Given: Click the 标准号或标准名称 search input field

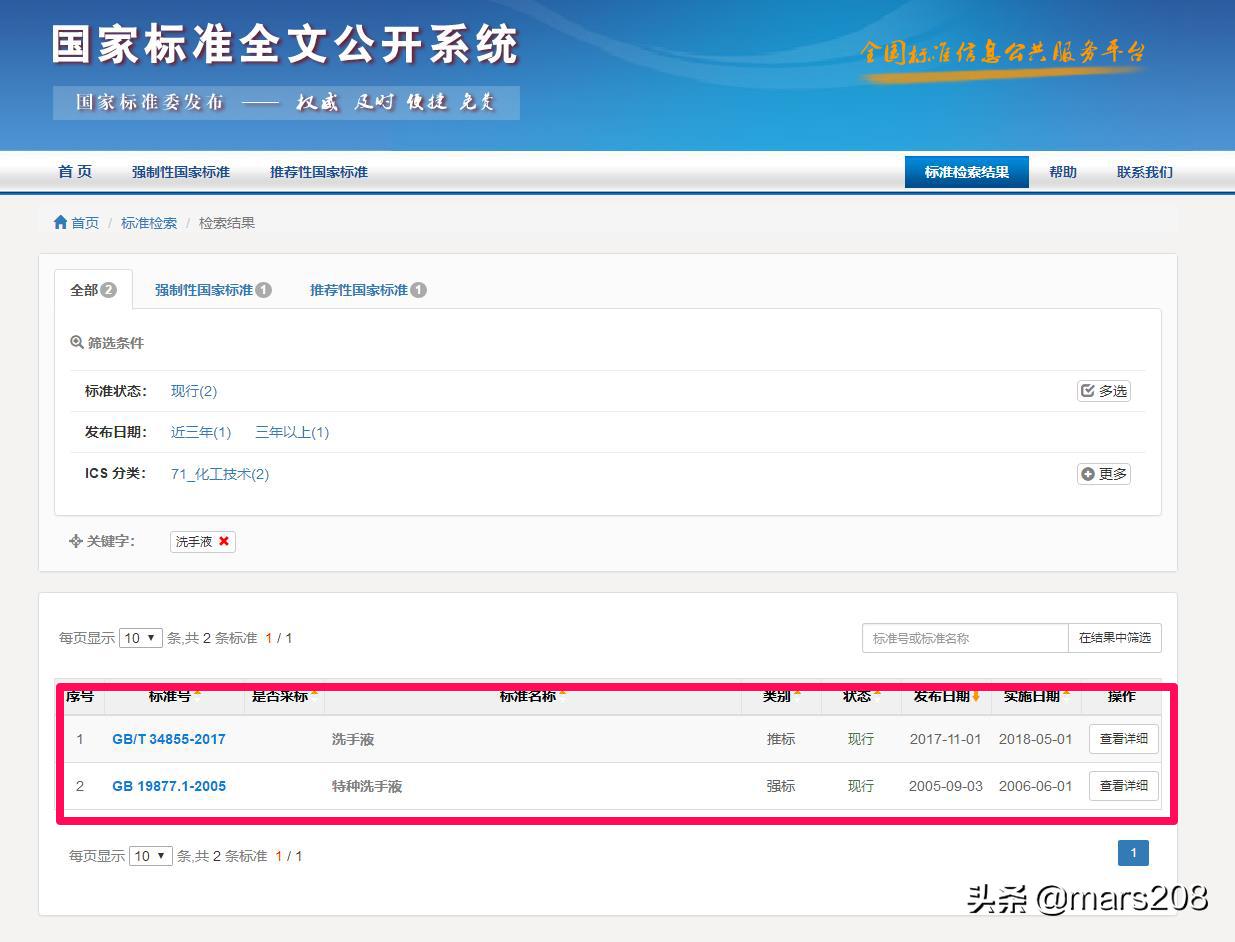Looking at the screenshot, I should pyautogui.click(x=963, y=637).
